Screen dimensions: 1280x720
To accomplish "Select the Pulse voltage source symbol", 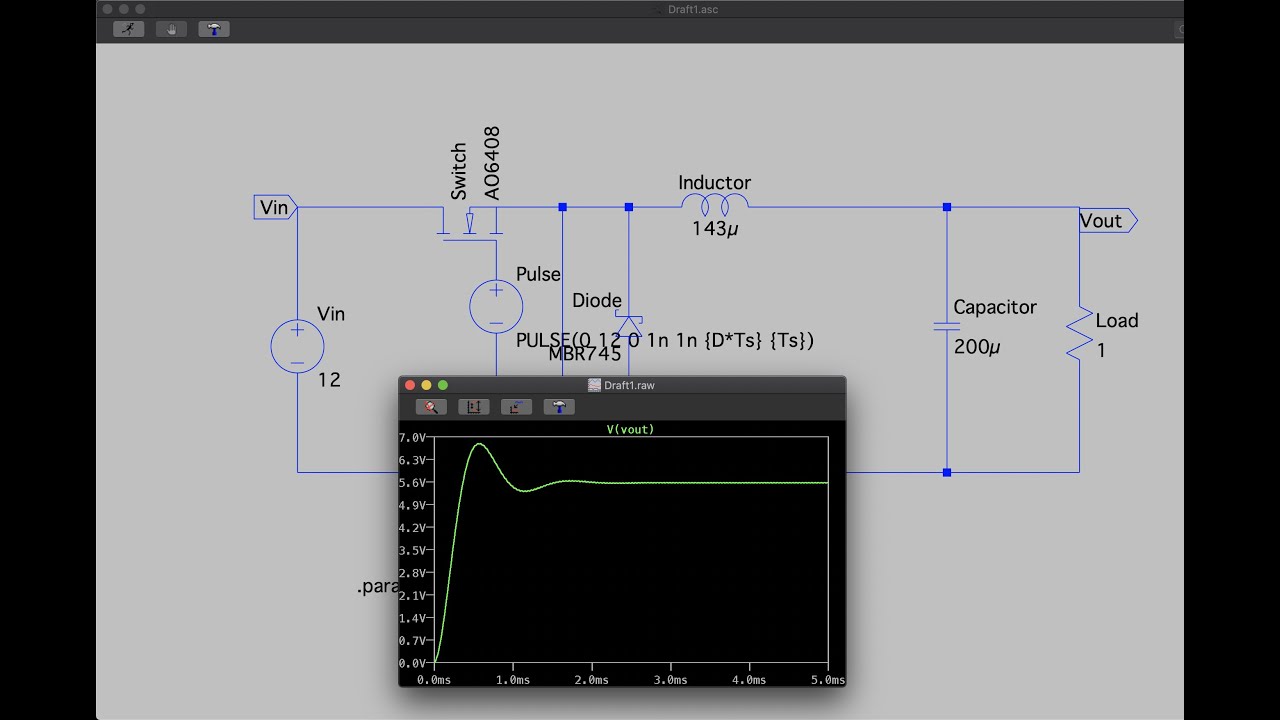I will 496,306.
